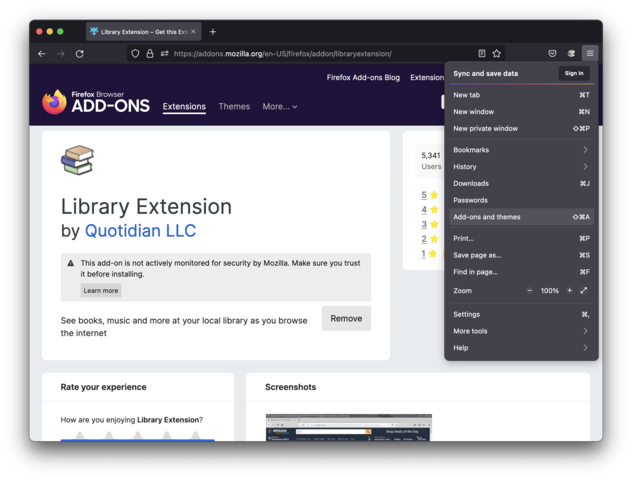This screenshot has height=480, width=632.
Task: Enter full screen from Zoom row
Action: coord(584,291)
